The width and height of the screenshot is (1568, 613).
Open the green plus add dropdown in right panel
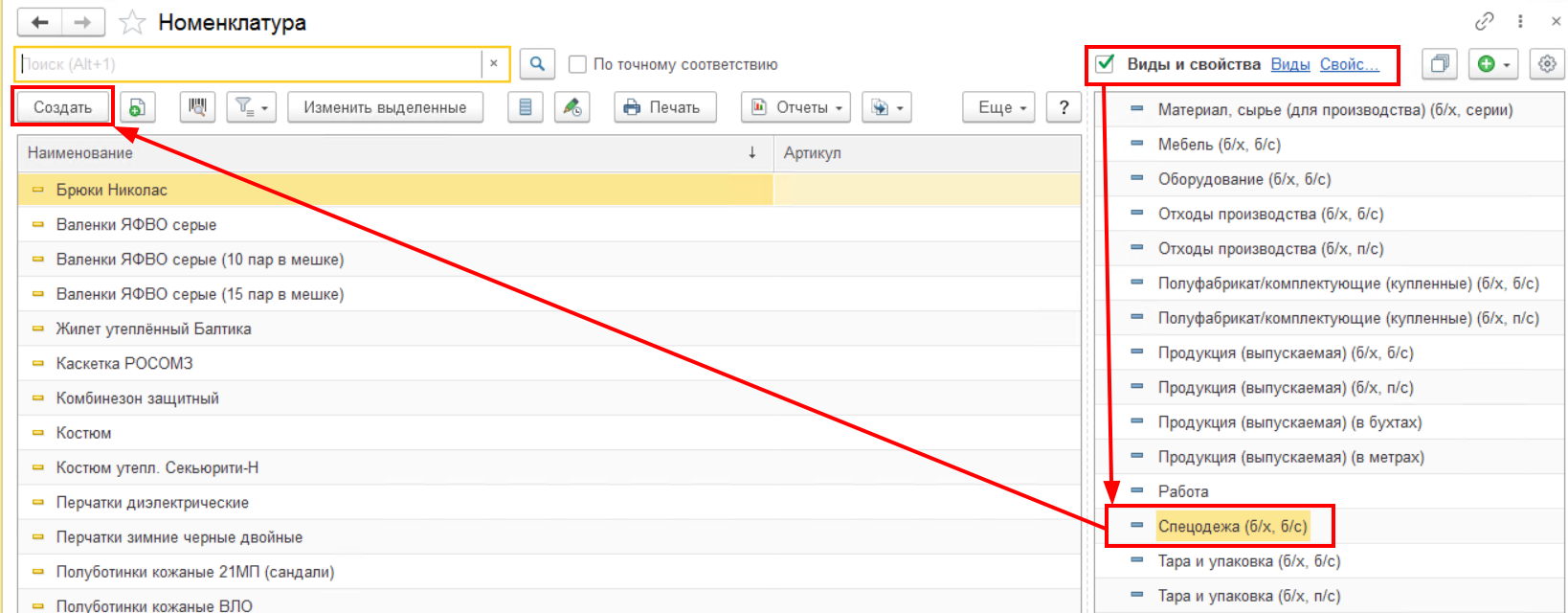(x=1493, y=64)
